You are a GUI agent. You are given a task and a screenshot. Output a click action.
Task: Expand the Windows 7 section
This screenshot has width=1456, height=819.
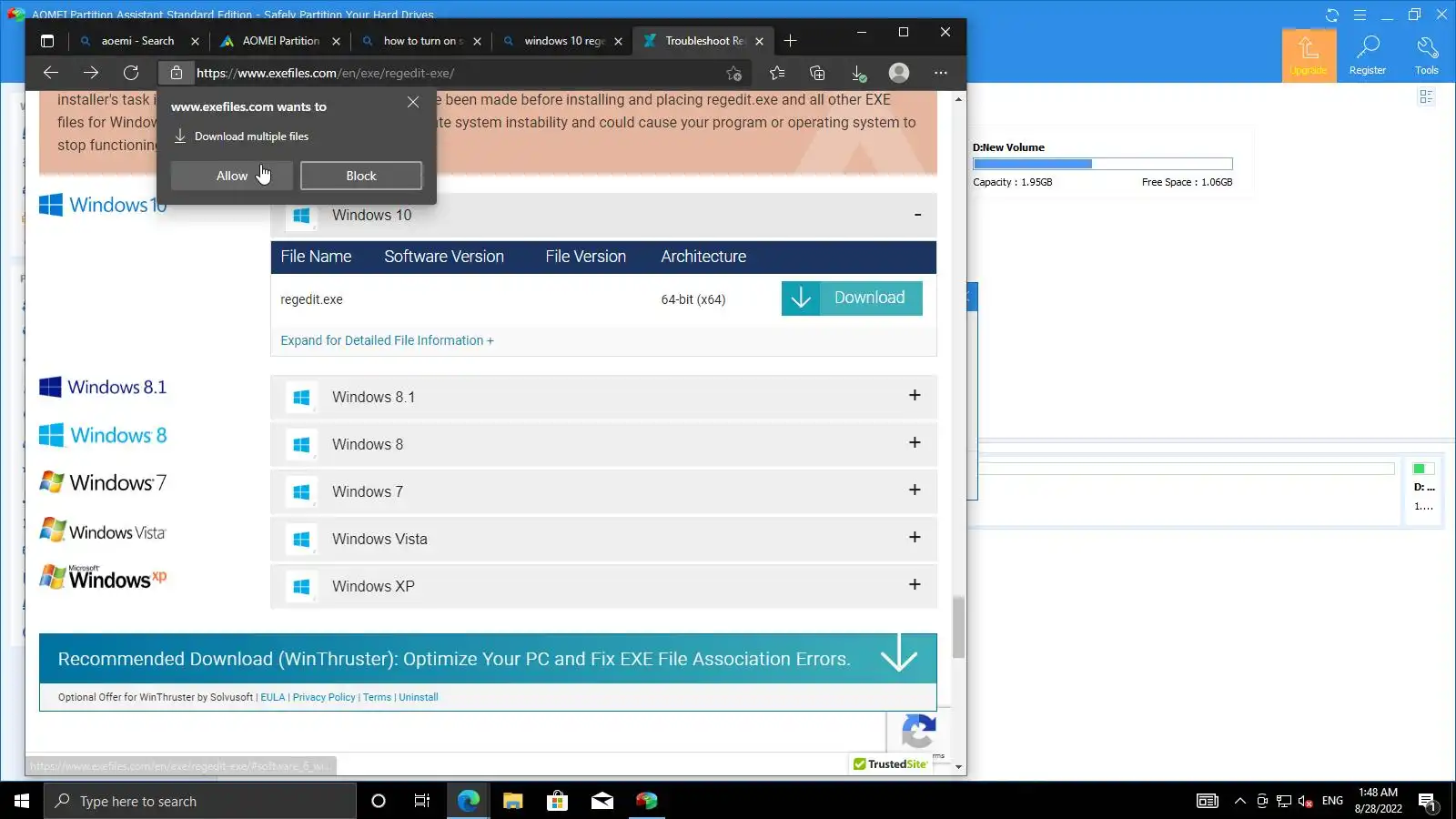(915, 490)
